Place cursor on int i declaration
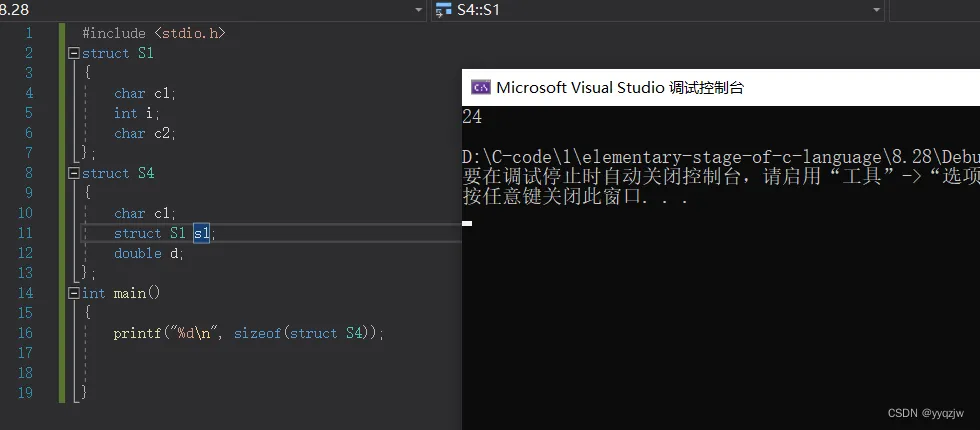Image resolution: width=980 pixels, height=430 pixels. point(136,113)
